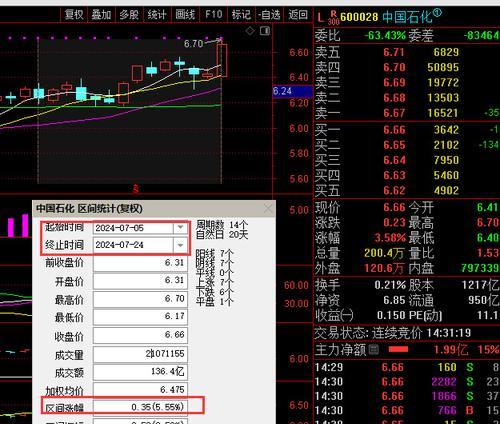Toggle the panel layout icon above chart
Viewport: 500px width, 424px height.
pyautogui.click(x=265, y=31)
